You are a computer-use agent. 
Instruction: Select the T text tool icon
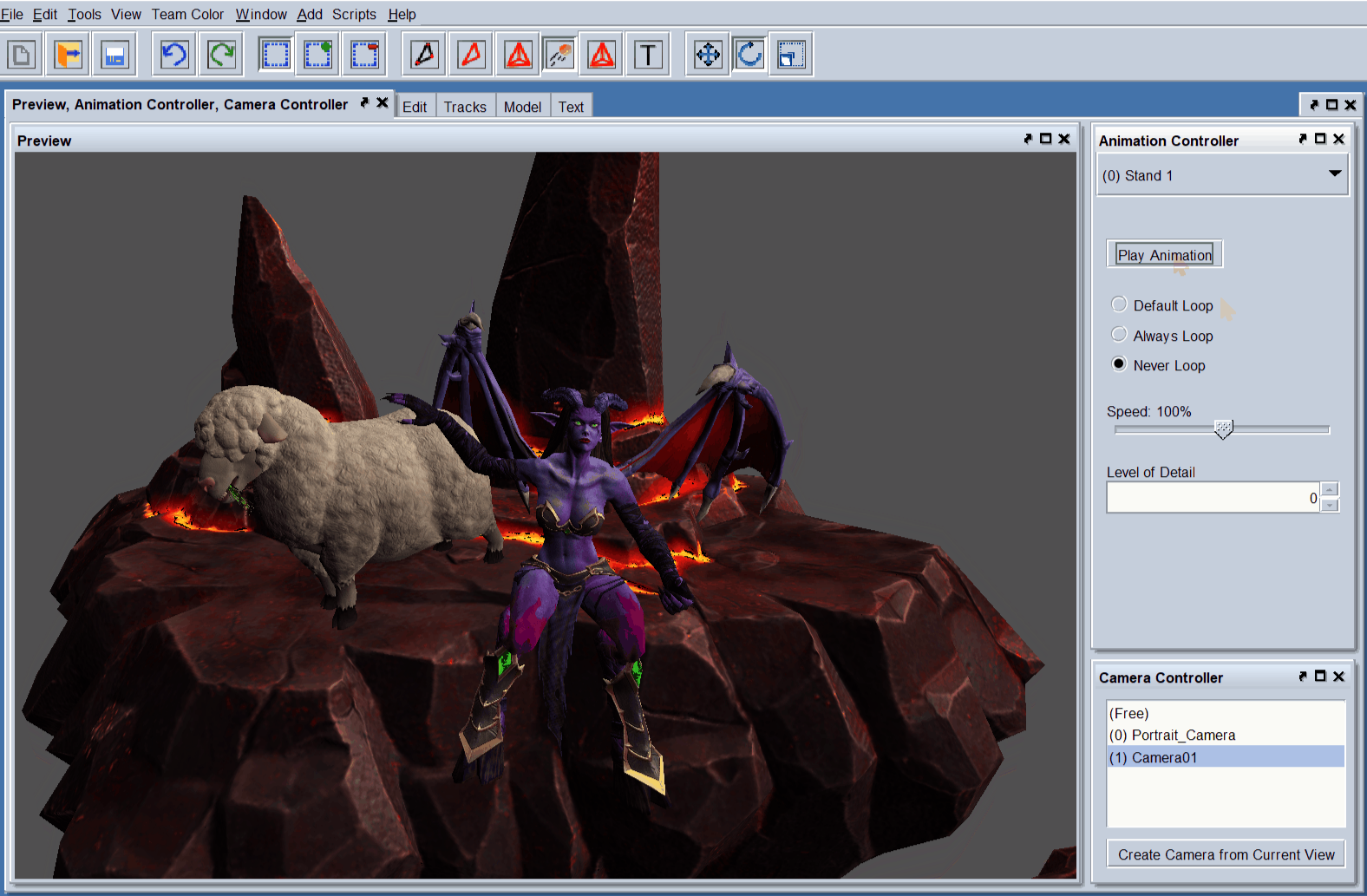click(x=648, y=56)
